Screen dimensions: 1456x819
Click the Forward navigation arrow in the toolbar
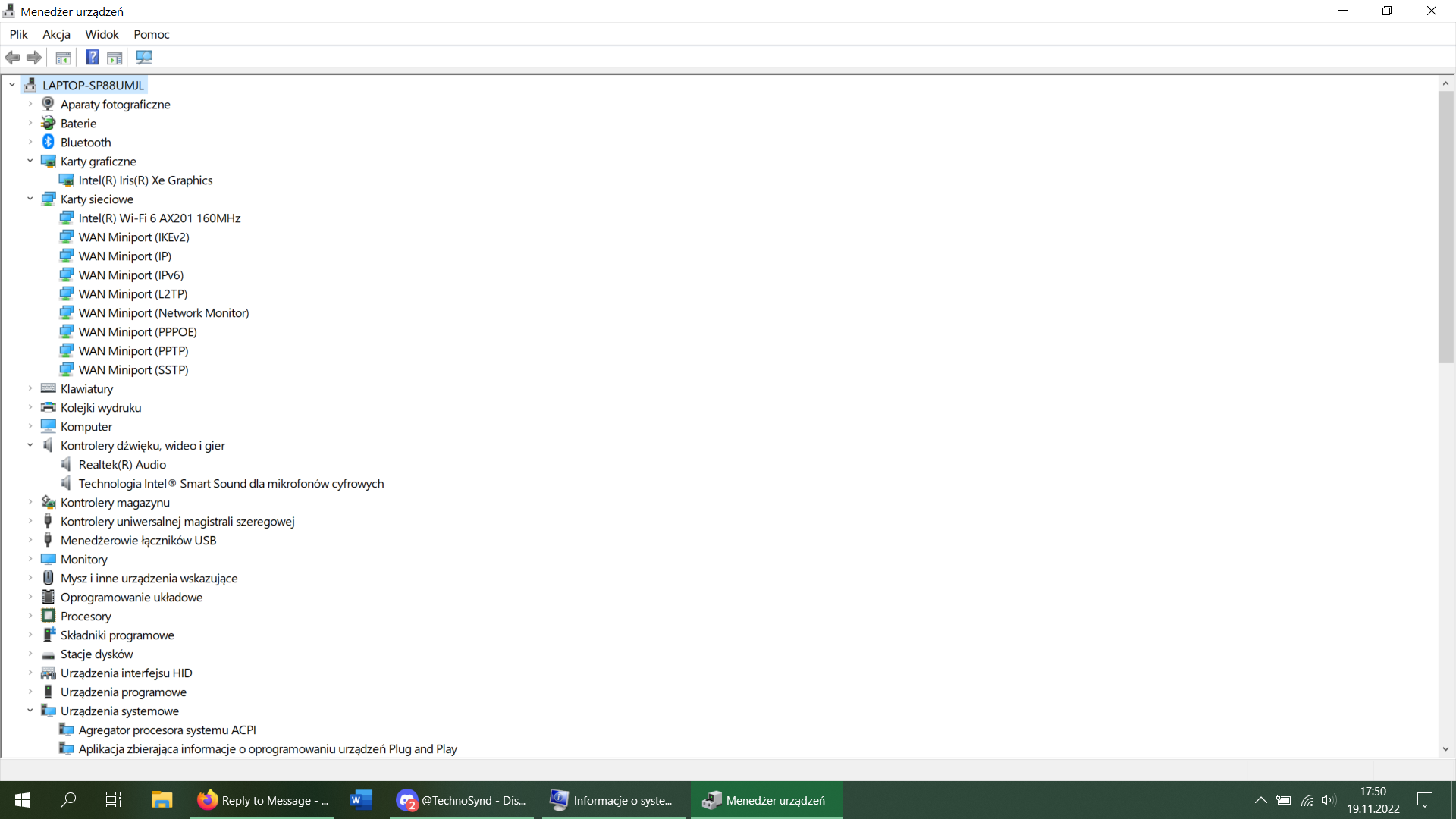coord(34,57)
